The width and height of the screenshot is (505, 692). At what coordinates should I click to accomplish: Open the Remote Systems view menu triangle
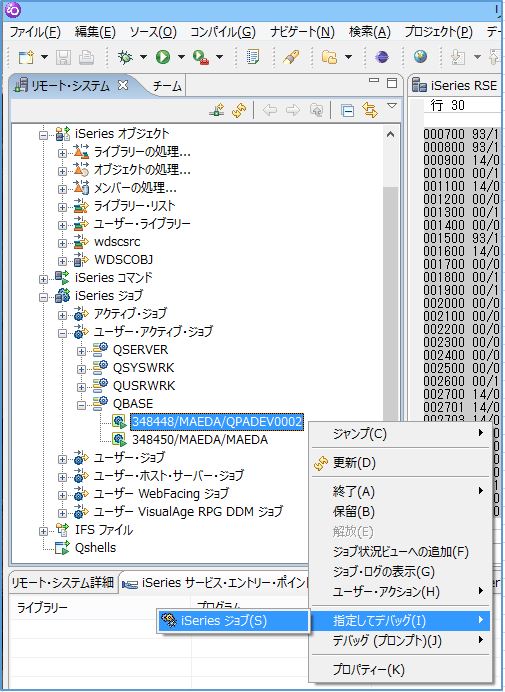click(392, 105)
